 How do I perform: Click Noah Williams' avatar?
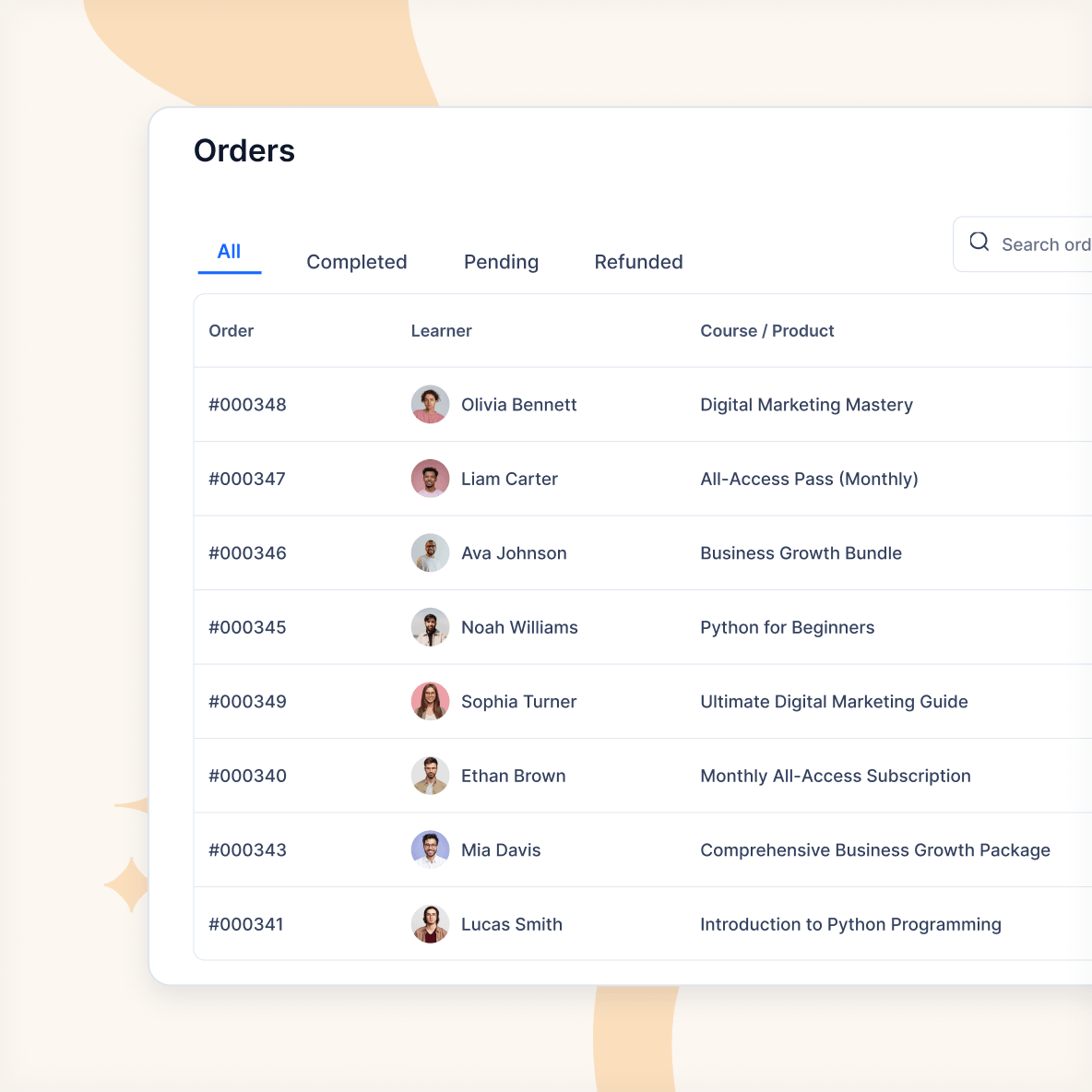click(431, 627)
